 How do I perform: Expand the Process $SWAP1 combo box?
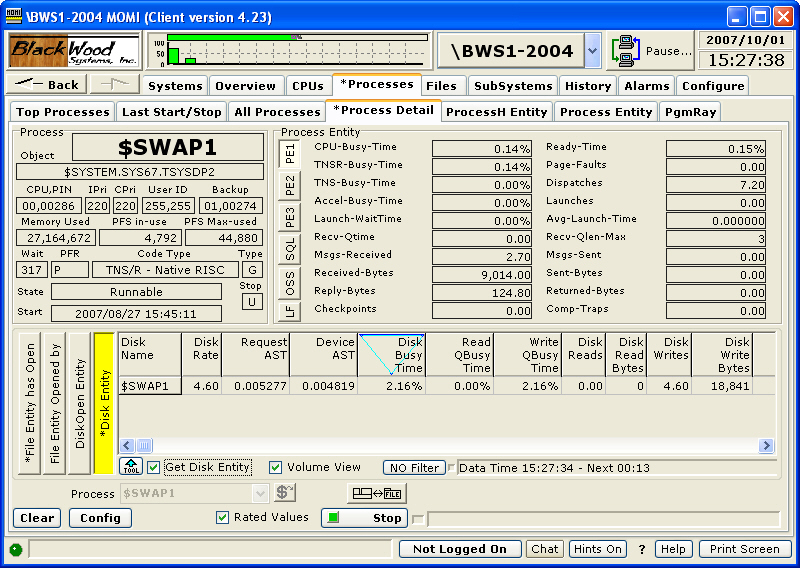pyautogui.click(x=261, y=493)
